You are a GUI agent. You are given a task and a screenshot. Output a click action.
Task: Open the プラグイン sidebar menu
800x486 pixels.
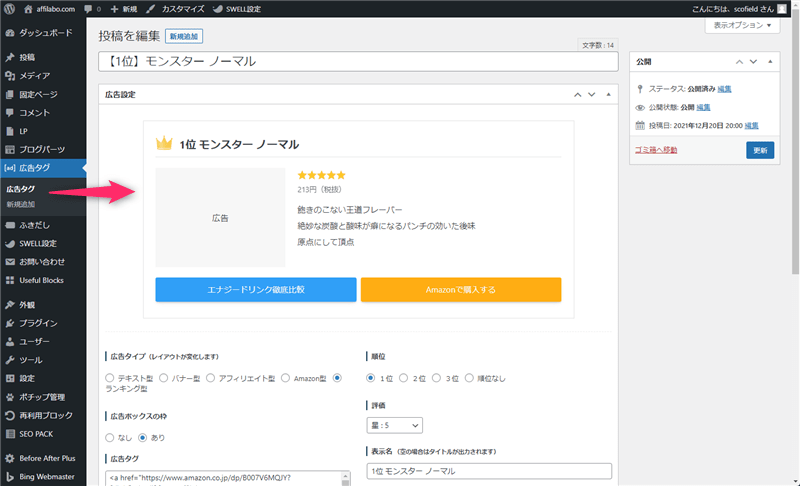(43, 323)
